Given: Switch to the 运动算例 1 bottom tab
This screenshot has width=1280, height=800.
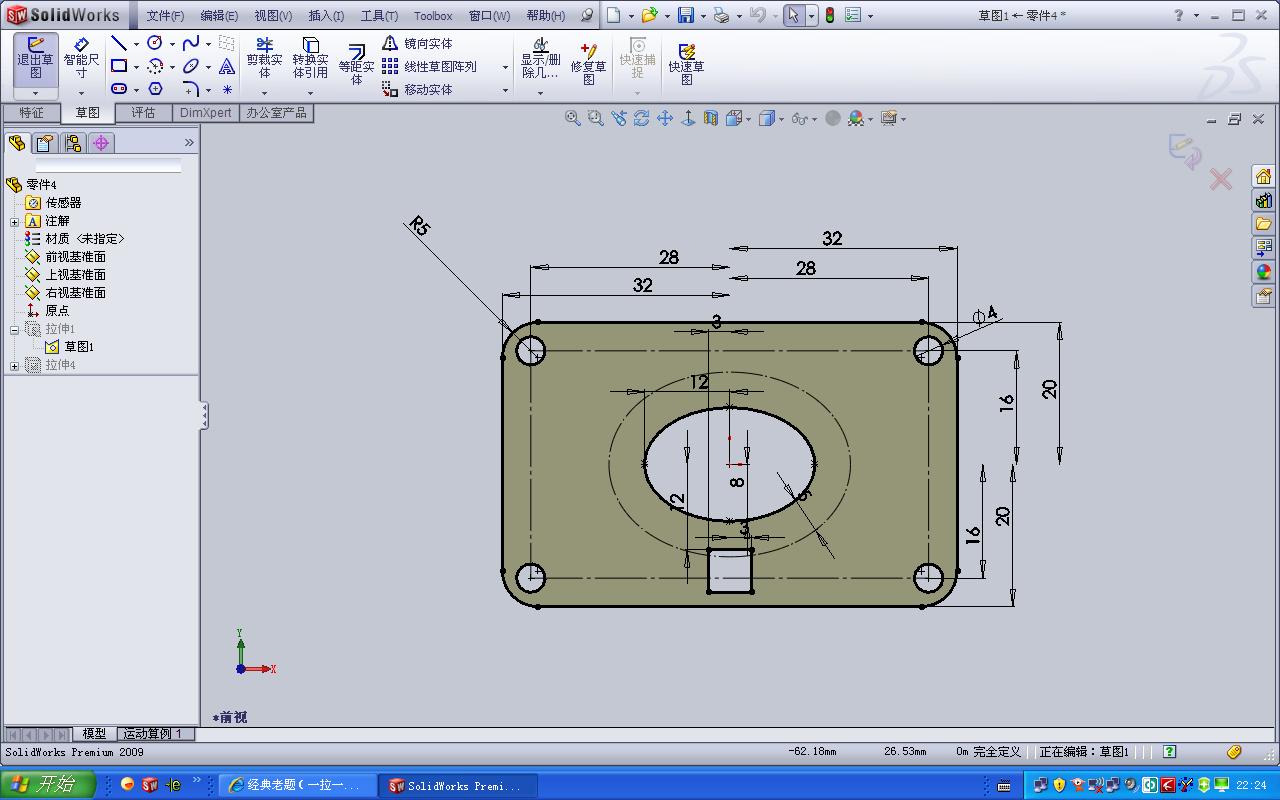Looking at the screenshot, I should click(153, 733).
